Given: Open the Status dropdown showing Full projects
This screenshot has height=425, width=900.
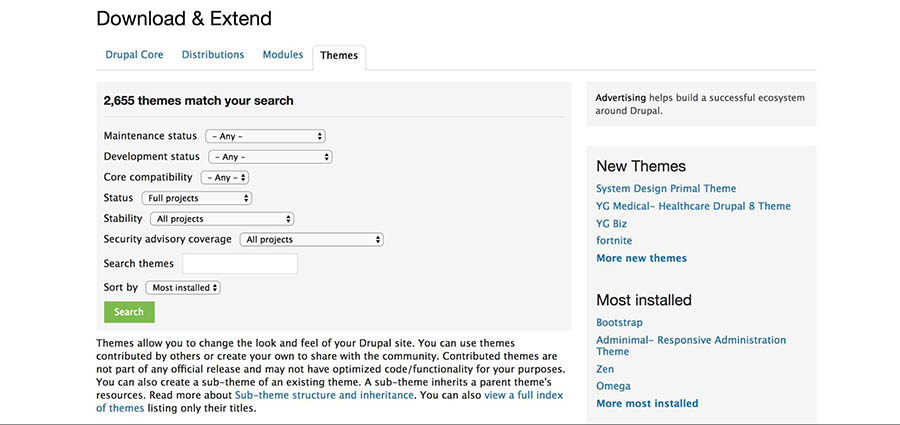Looking at the screenshot, I should 197,198.
